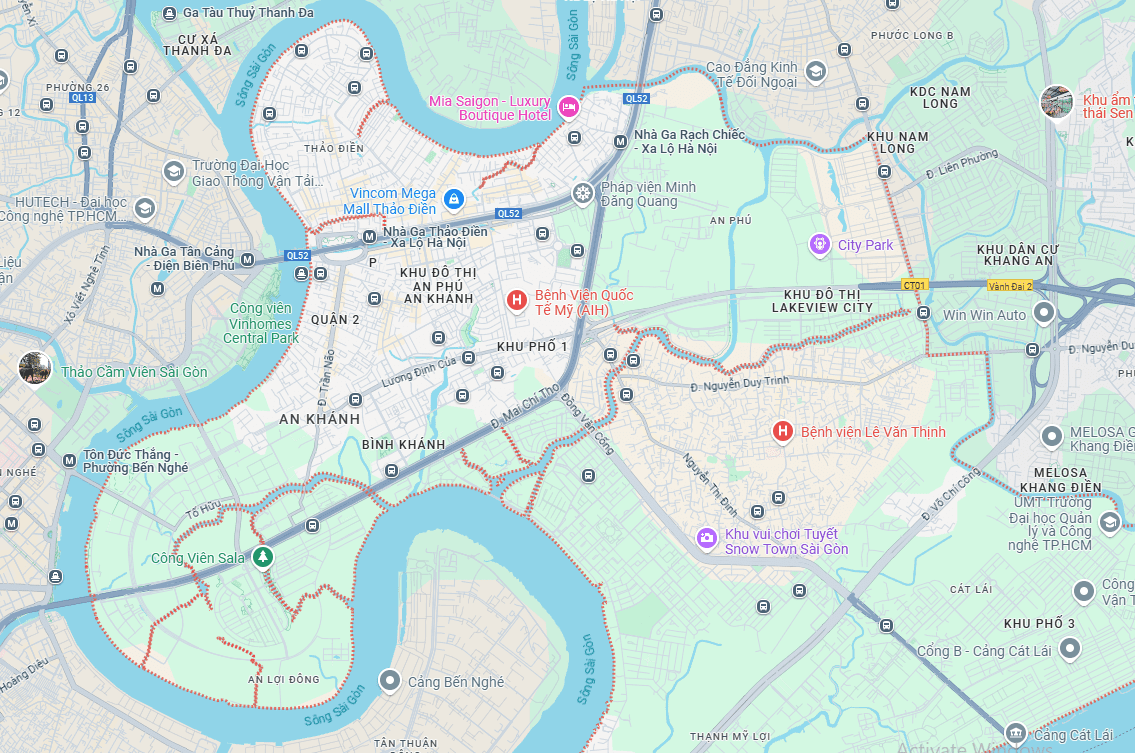Select the Ga Tàu Thuỷ Thanh Đa ferry icon
Image resolution: width=1135 pixels, height=753 pixels.
[169, 13]
